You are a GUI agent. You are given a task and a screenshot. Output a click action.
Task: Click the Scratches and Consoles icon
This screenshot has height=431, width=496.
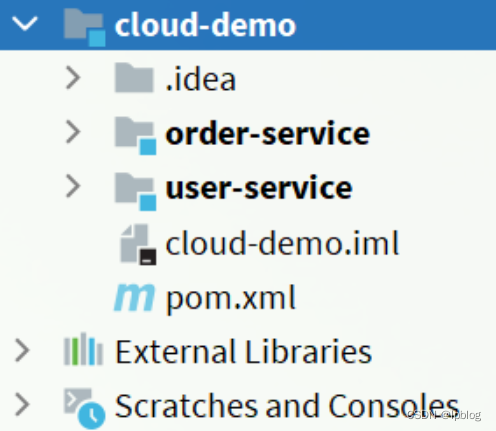[x=84, y=408]
